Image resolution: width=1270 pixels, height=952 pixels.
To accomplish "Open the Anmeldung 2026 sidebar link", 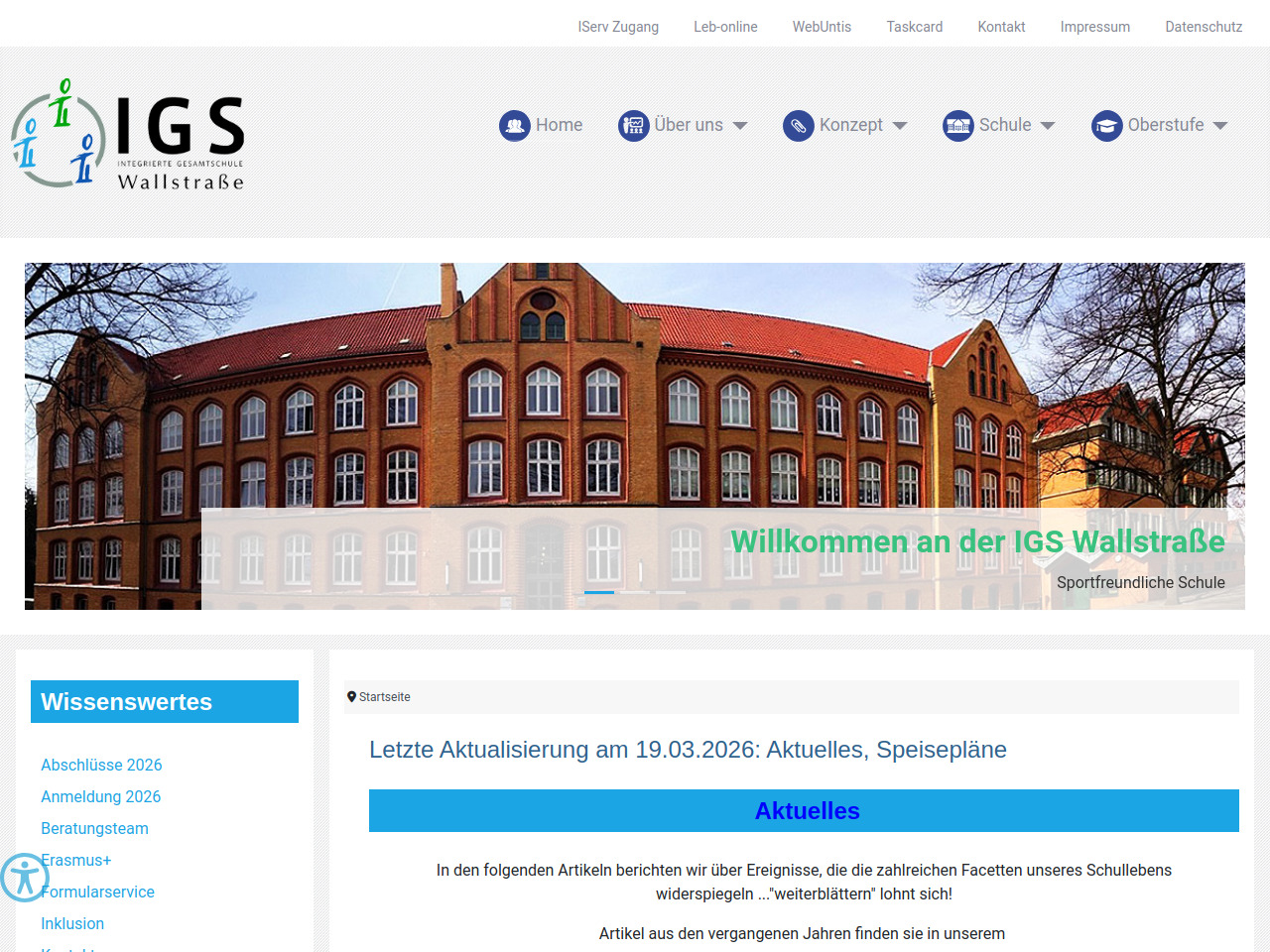I will point(100,796).
